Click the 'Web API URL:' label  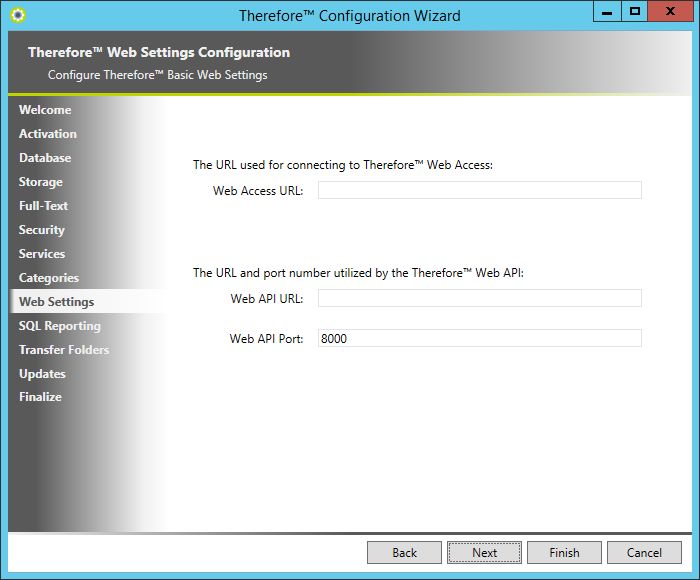(x=267, y=299)
